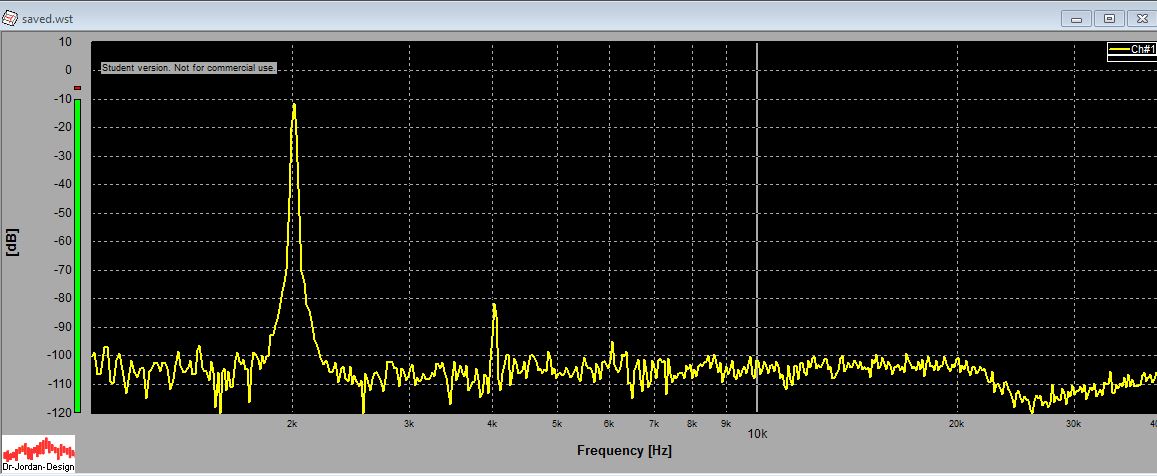Click the [dB] vertical axis label
The width and height of the screenshot is (1157, 476).
click(12, 242)
